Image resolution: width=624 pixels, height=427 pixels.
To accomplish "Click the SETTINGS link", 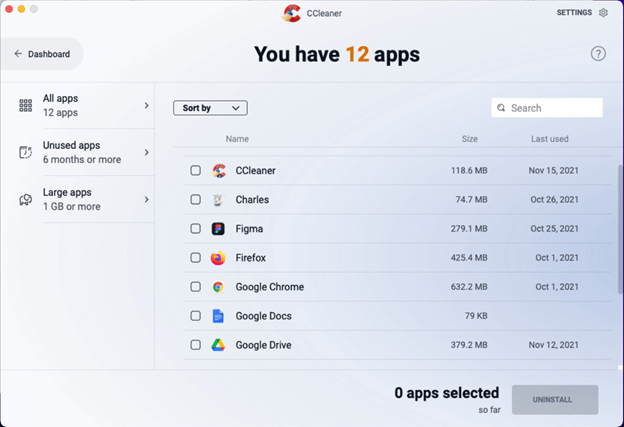I will [574, 13].
